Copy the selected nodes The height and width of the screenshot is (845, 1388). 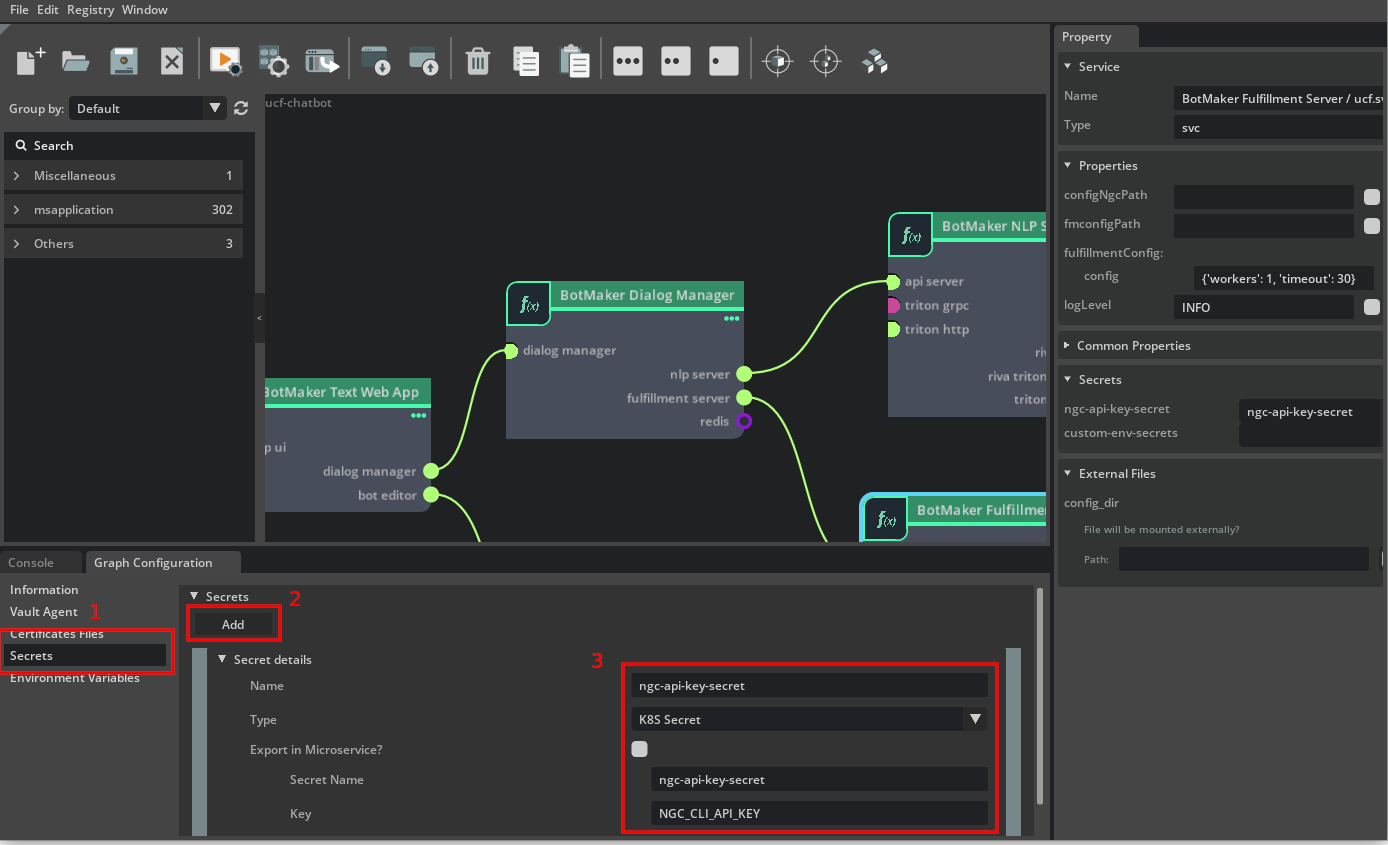point(526,61)
